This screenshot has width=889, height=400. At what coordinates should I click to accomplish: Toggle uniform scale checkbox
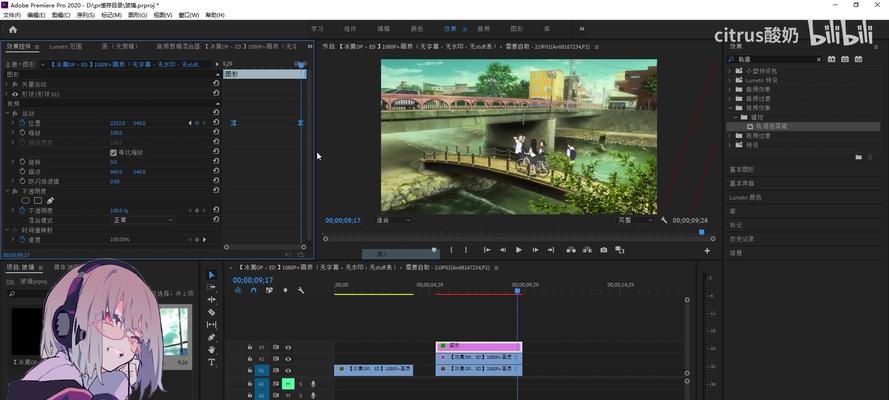pyautogui.click(x=113, y=152)
